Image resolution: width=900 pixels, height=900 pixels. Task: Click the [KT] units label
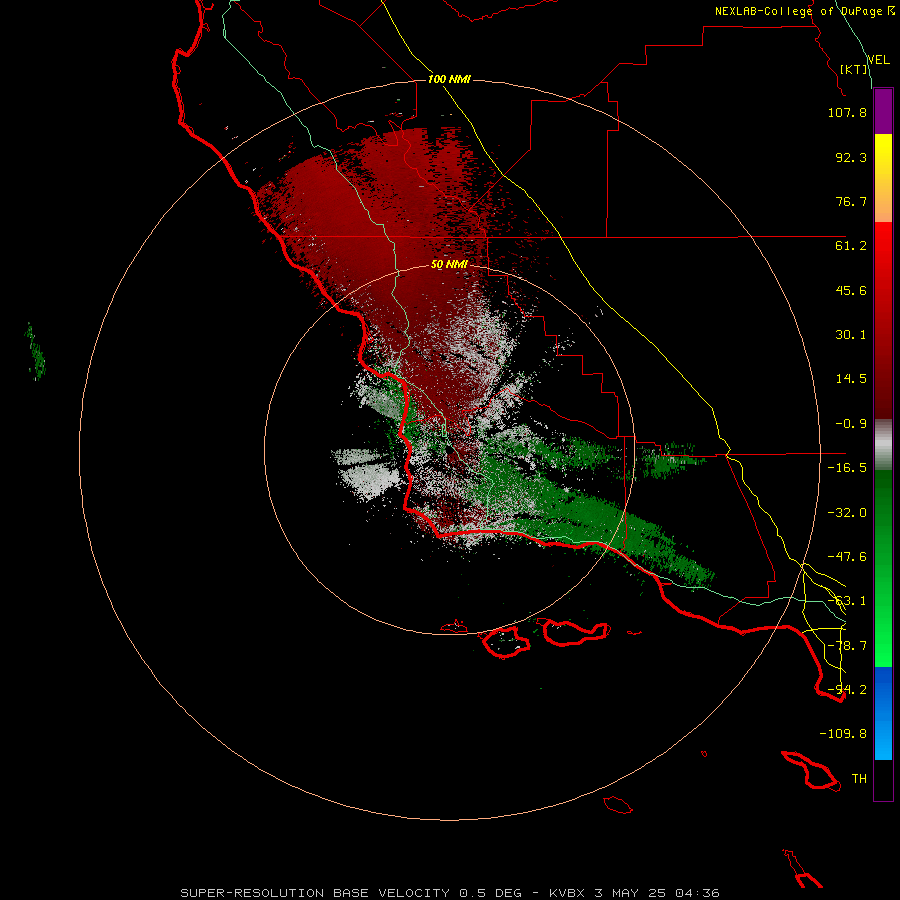tap(854, 69)
